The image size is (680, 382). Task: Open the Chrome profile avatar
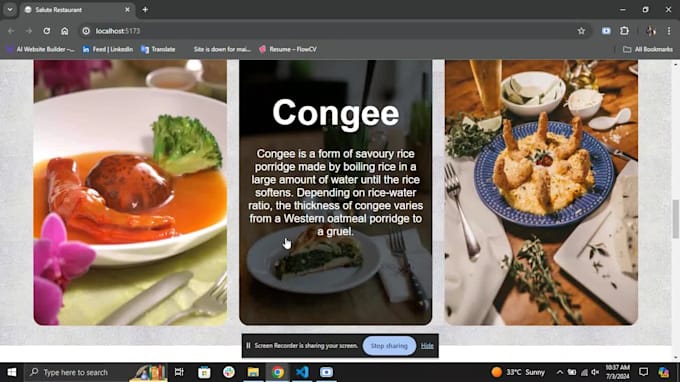(651, 31)
